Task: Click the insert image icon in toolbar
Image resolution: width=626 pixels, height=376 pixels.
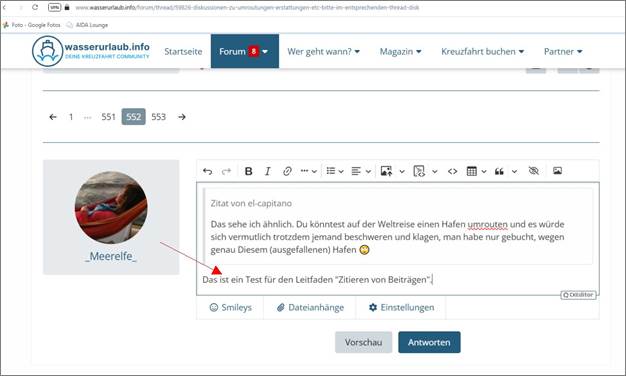Action: point(557,171)
